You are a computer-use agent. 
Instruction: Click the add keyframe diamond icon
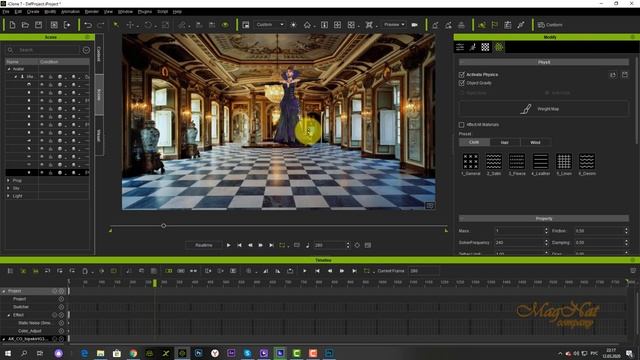(x=357, y=245)
